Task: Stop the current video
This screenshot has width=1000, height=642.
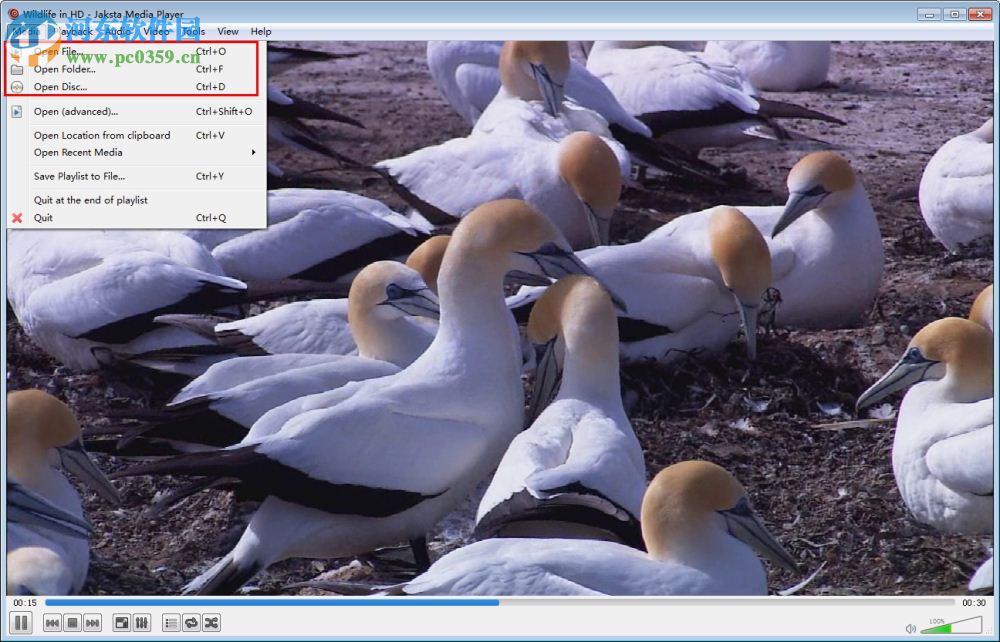Action: [x=69, y=621]
